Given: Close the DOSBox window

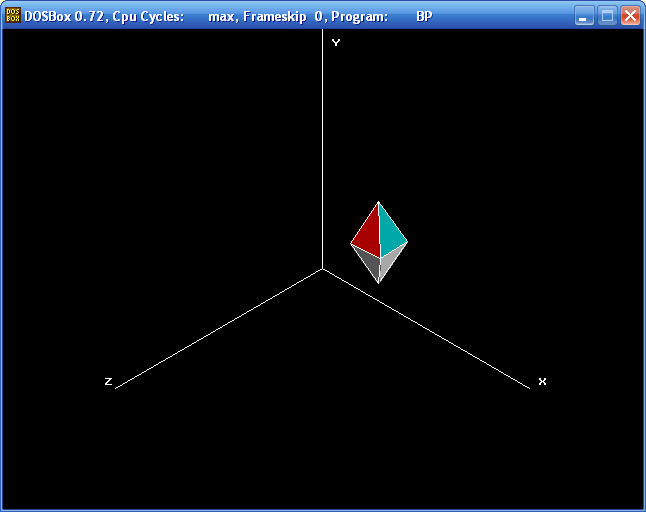Looking at the screenshot, I should (630, 16).
